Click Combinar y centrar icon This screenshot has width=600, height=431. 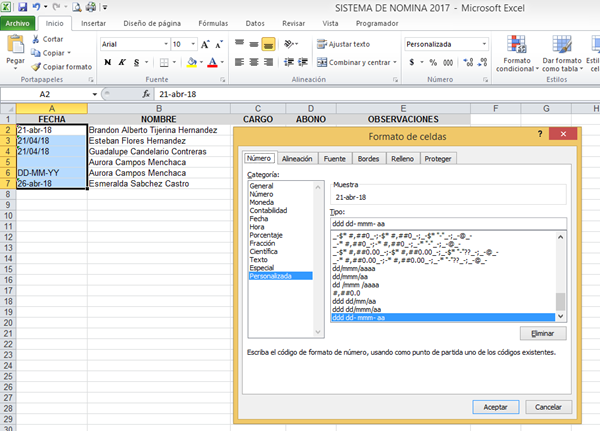(320, 62)
